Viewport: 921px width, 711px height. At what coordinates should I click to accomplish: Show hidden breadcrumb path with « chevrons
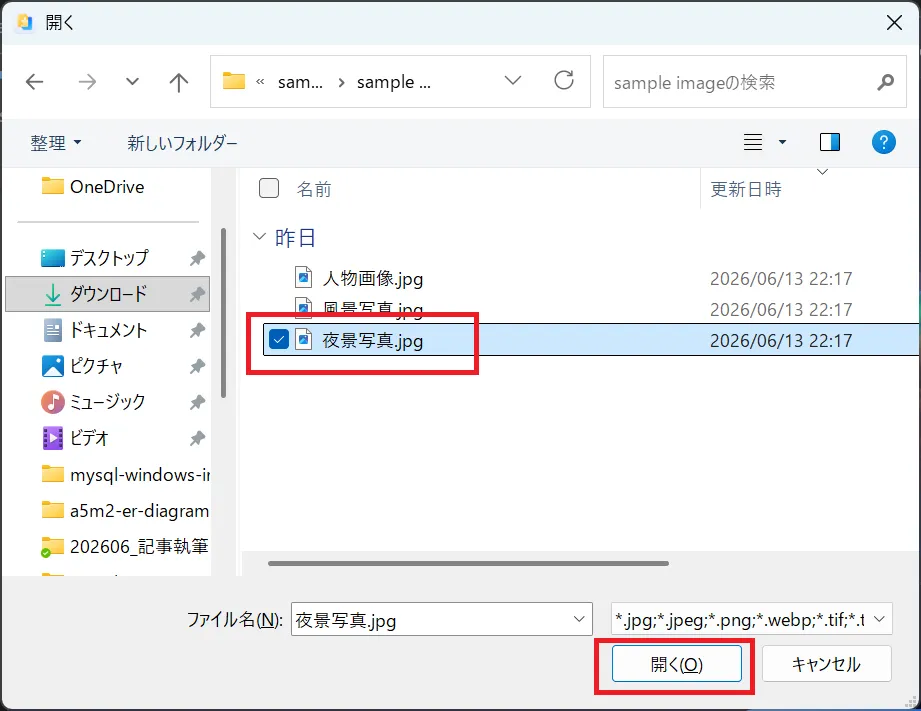[260, 82]
